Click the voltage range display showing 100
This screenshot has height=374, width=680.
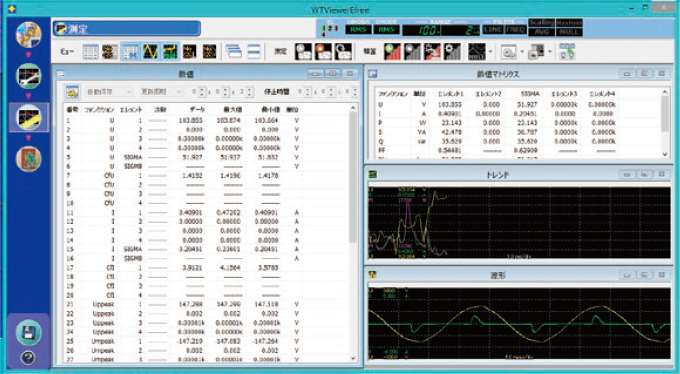pyautogui.click(x=422, y=30)
